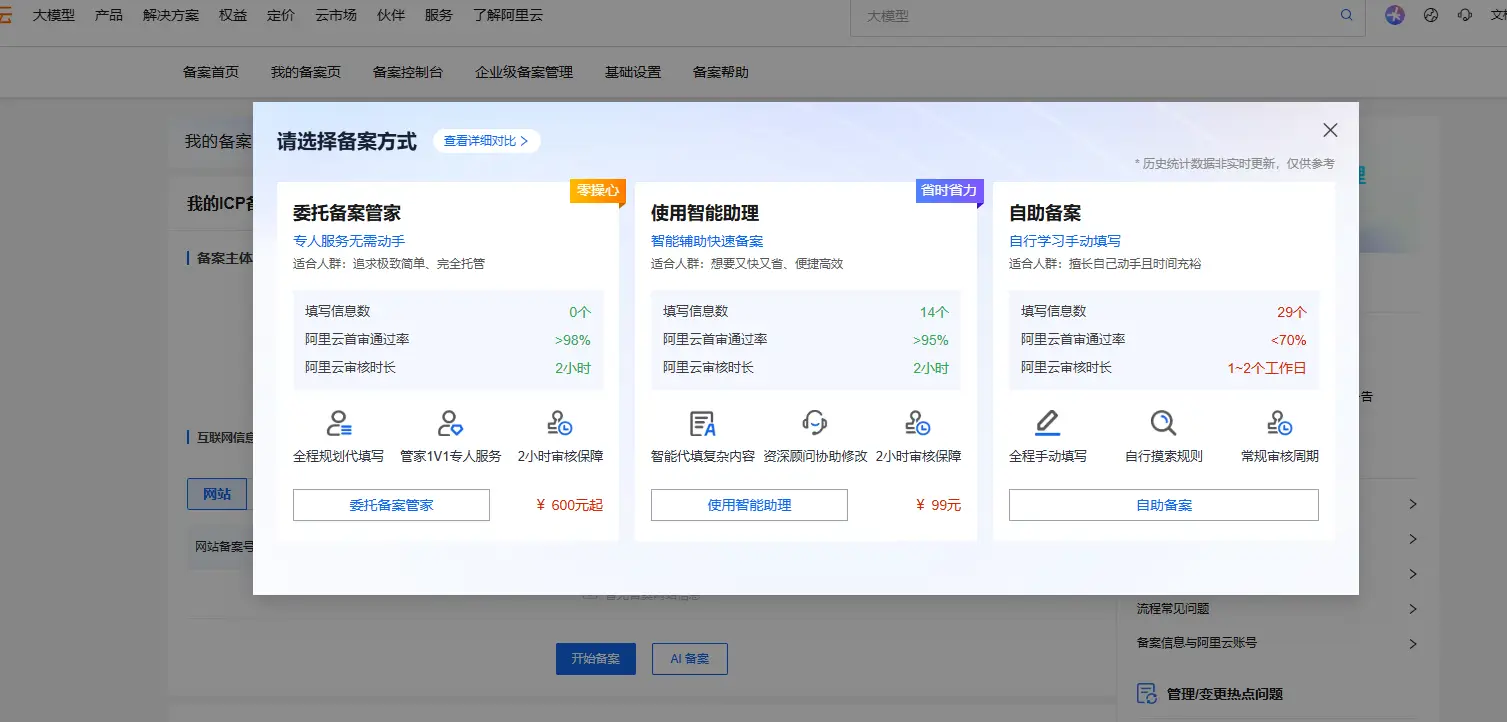
Task: Open the 伙伴 top menu
Action: 391,15
